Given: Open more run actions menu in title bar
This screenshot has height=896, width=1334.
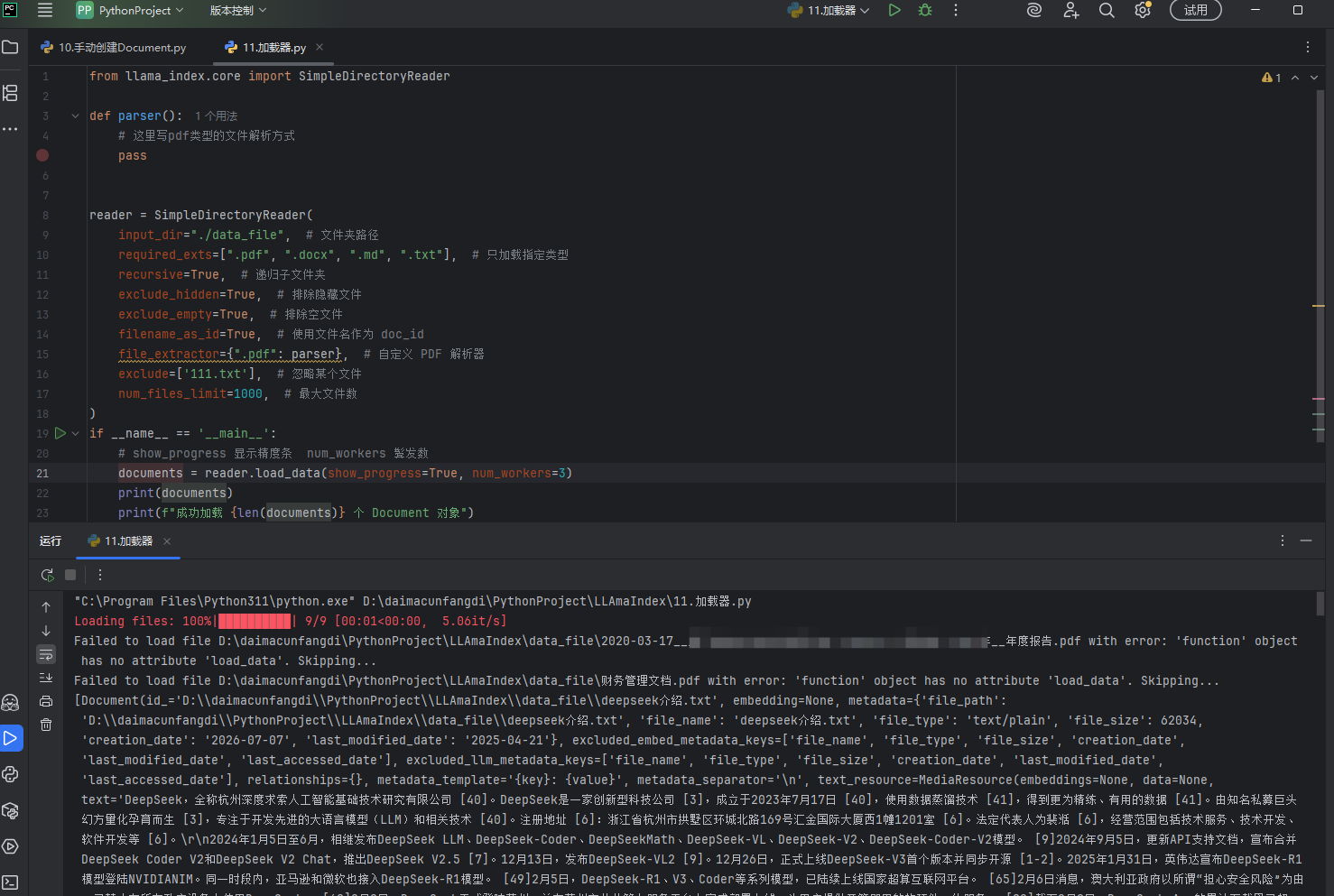Looking at the screenshot, I should [956, 10].
